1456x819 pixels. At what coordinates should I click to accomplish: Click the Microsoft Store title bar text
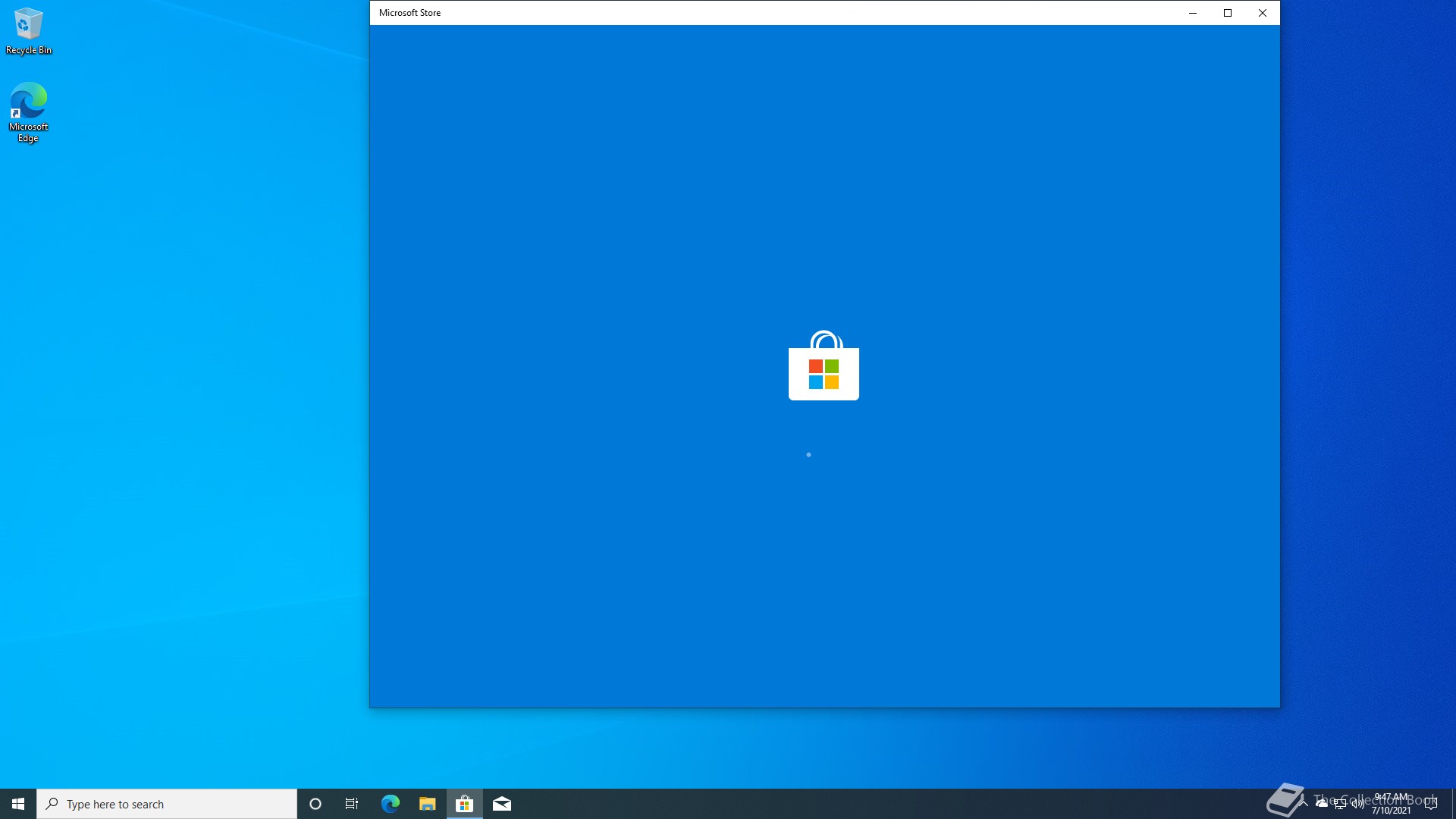(x=409, y=13)
